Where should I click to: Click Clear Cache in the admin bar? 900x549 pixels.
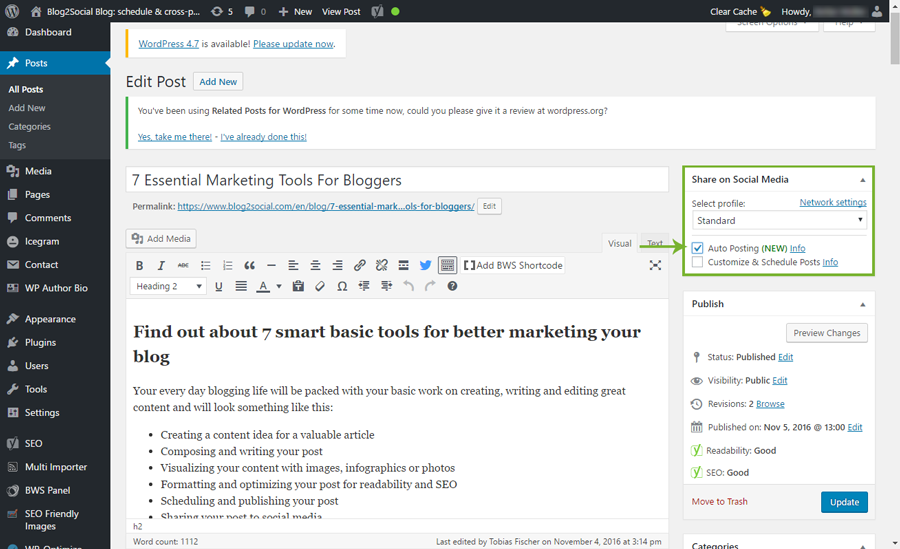(x=740, y=11)
